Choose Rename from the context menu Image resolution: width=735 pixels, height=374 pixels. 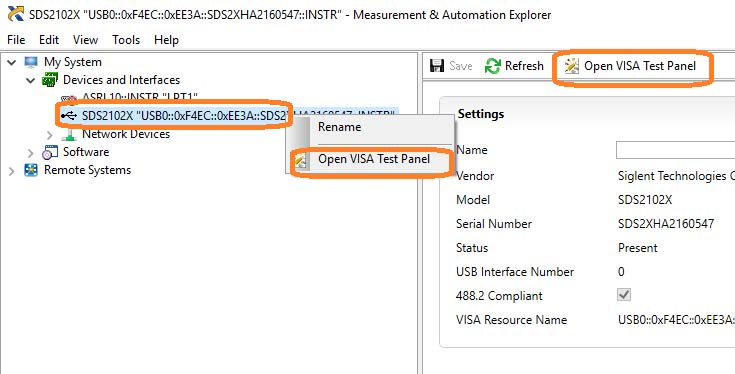coord(339,127)
